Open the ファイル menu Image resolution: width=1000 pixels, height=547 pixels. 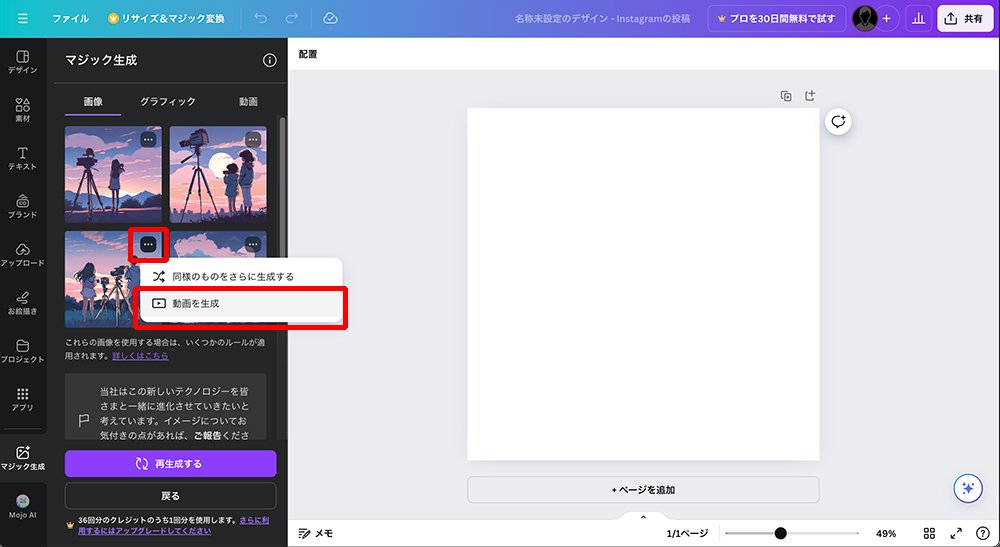[70, 18]
